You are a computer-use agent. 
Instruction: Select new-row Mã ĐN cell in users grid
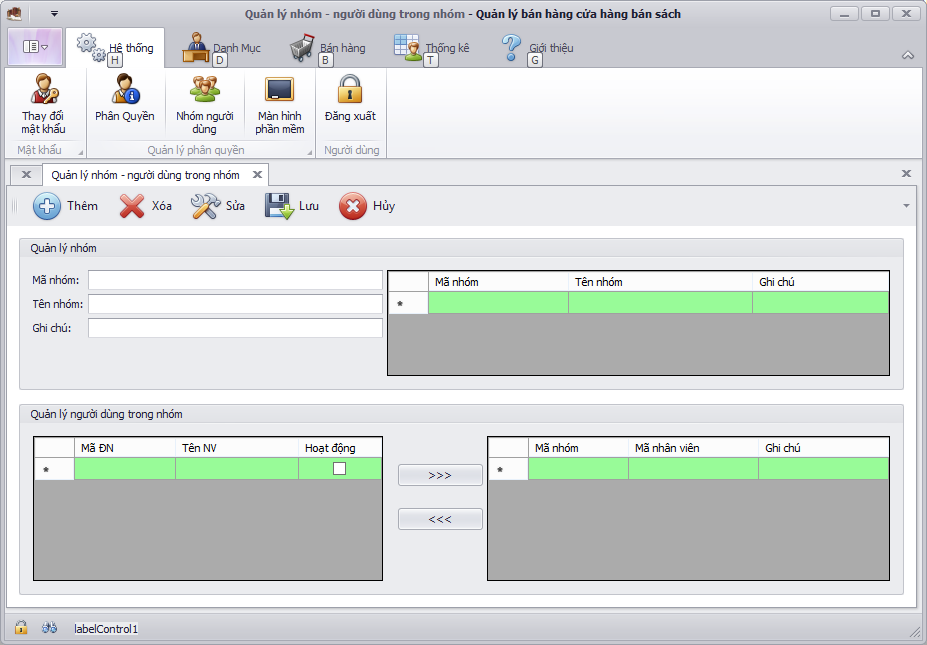[125, 468]
